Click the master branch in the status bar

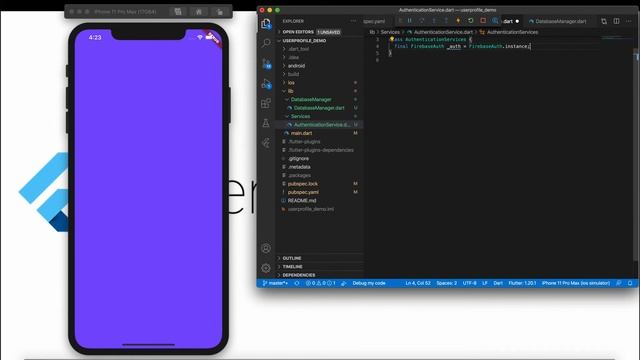tap(276, 283)
